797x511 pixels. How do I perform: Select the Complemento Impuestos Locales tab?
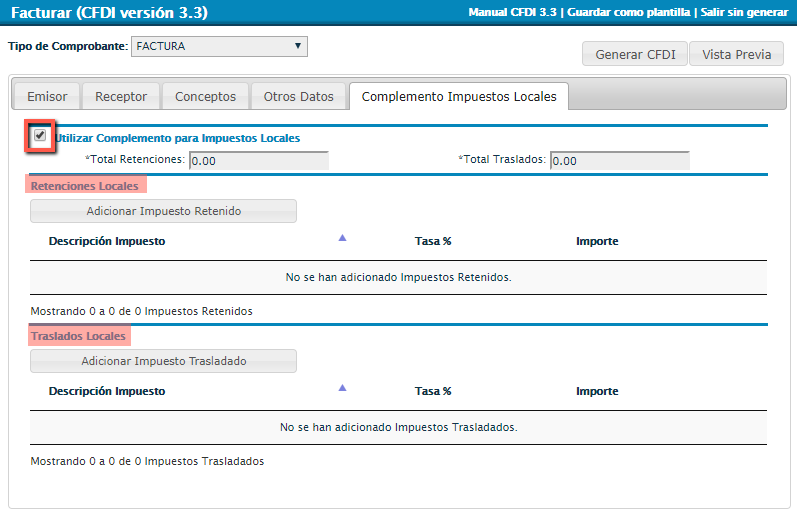click(x=459, y=97)
